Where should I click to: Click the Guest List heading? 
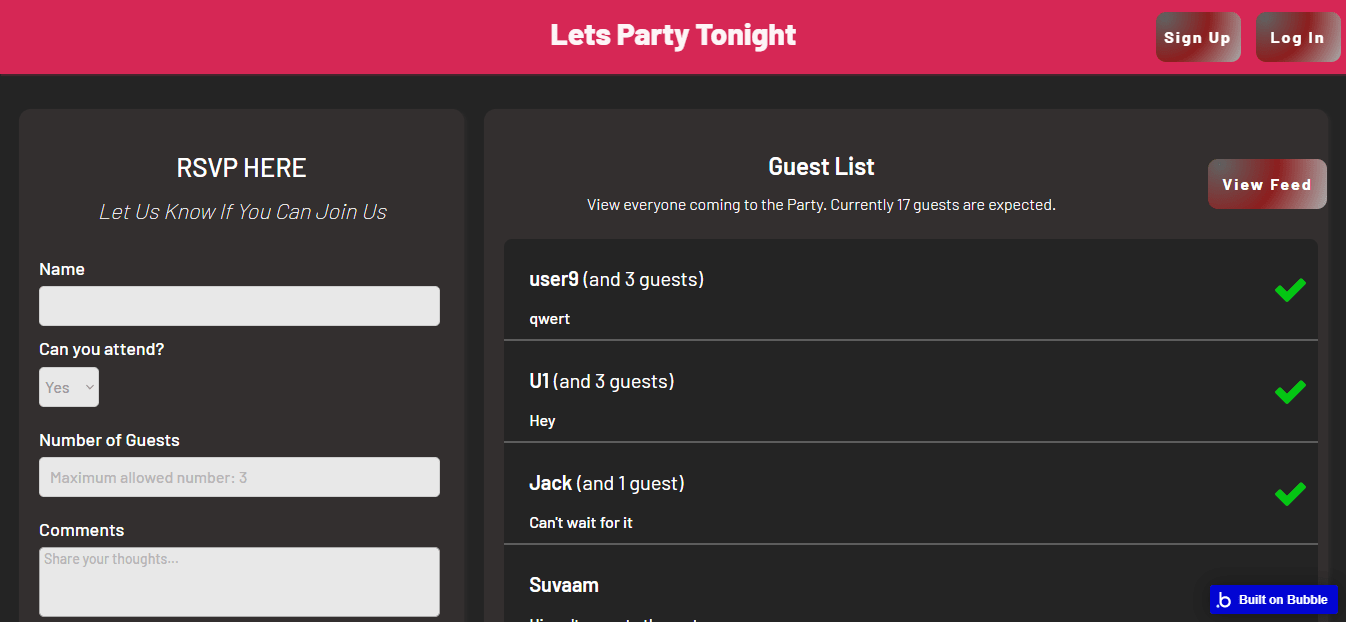point(821,167)
